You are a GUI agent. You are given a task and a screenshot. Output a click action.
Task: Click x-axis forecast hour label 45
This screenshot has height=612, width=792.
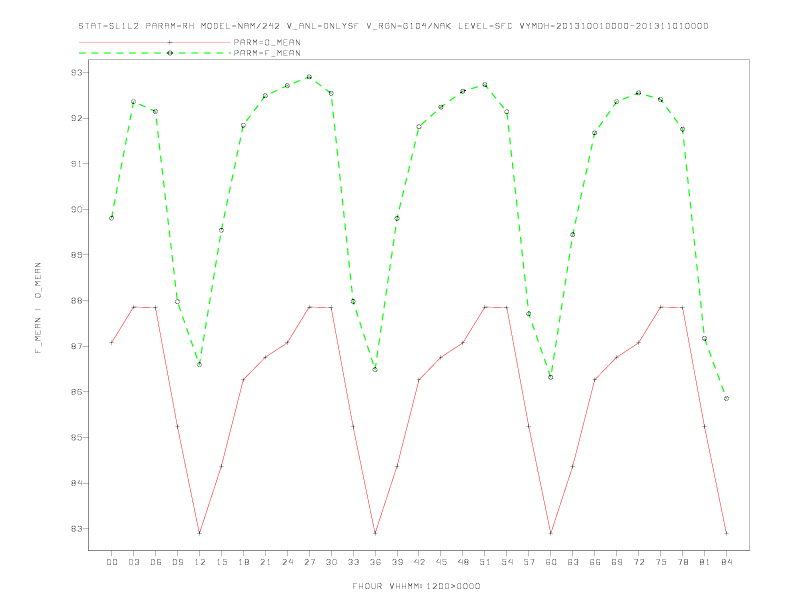click(441, 562)
